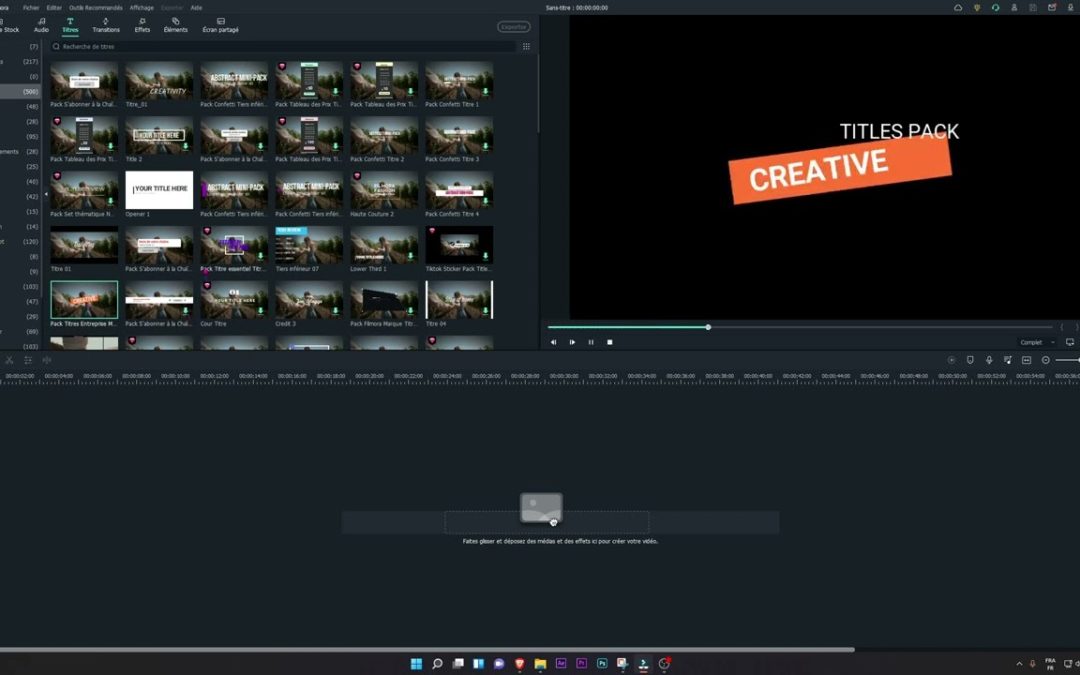1080x675 pixels.
Task: Download the Pack Confetti Titre 3 title
Action: (x=486, y=146)
